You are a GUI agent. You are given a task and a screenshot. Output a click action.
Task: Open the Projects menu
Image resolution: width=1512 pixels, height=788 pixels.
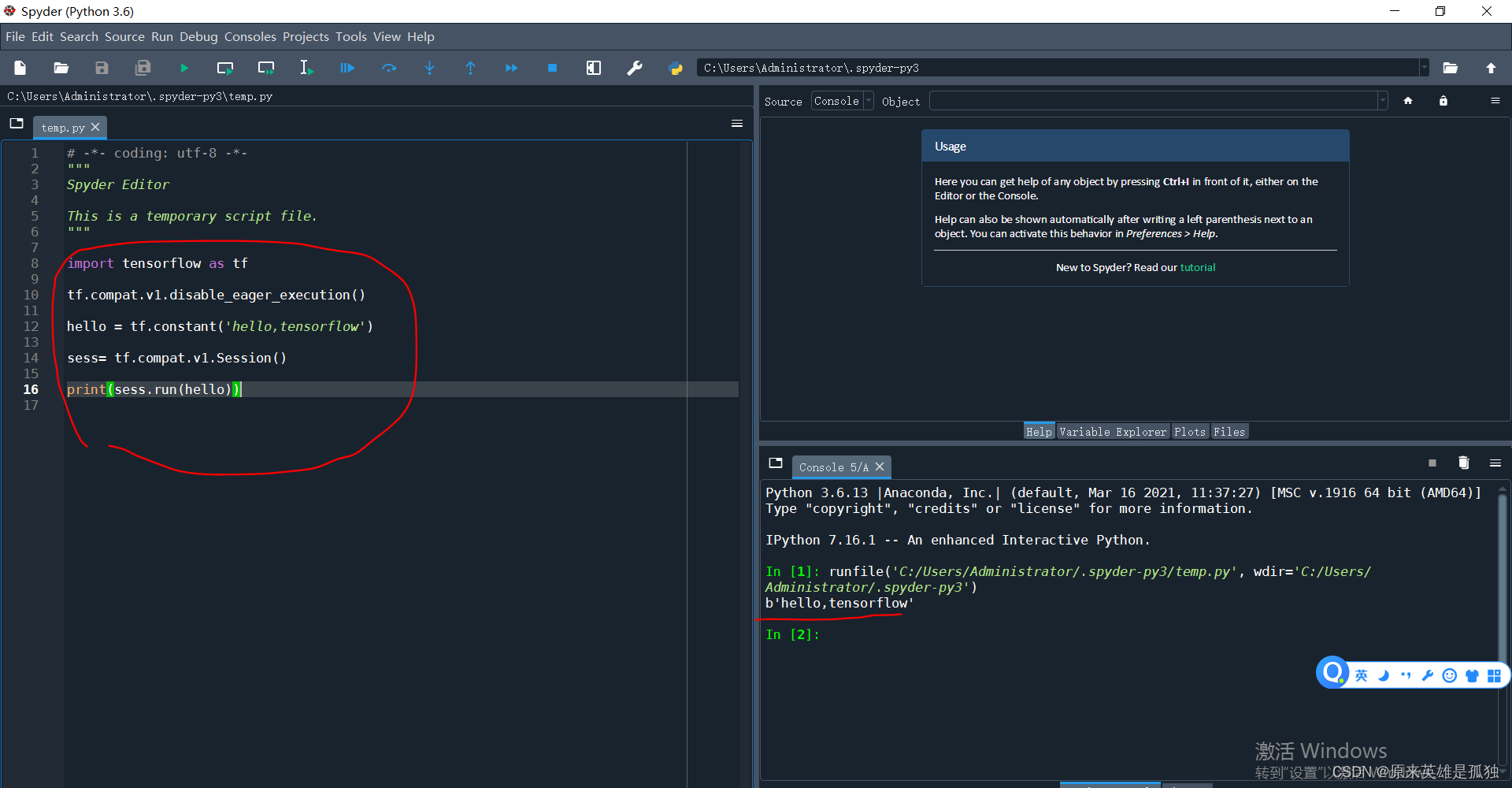coord(306,36)
